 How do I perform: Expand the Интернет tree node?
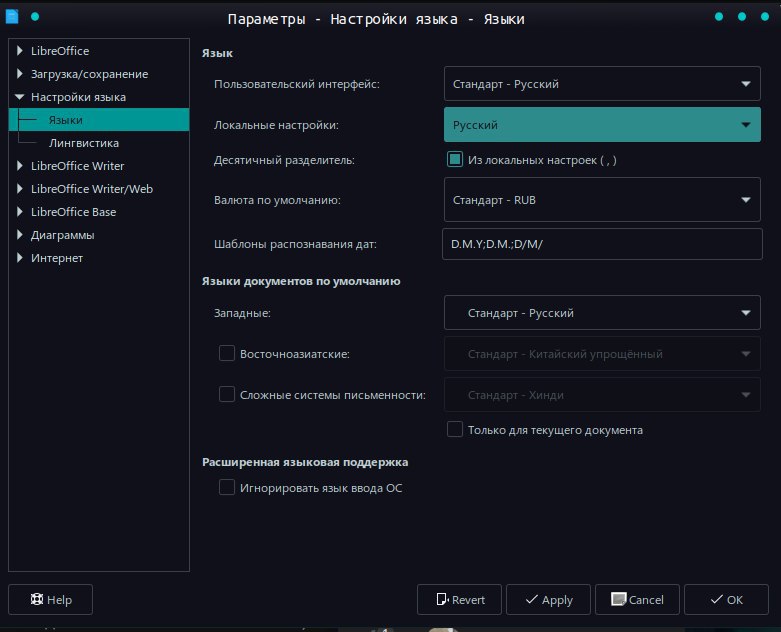19,257
